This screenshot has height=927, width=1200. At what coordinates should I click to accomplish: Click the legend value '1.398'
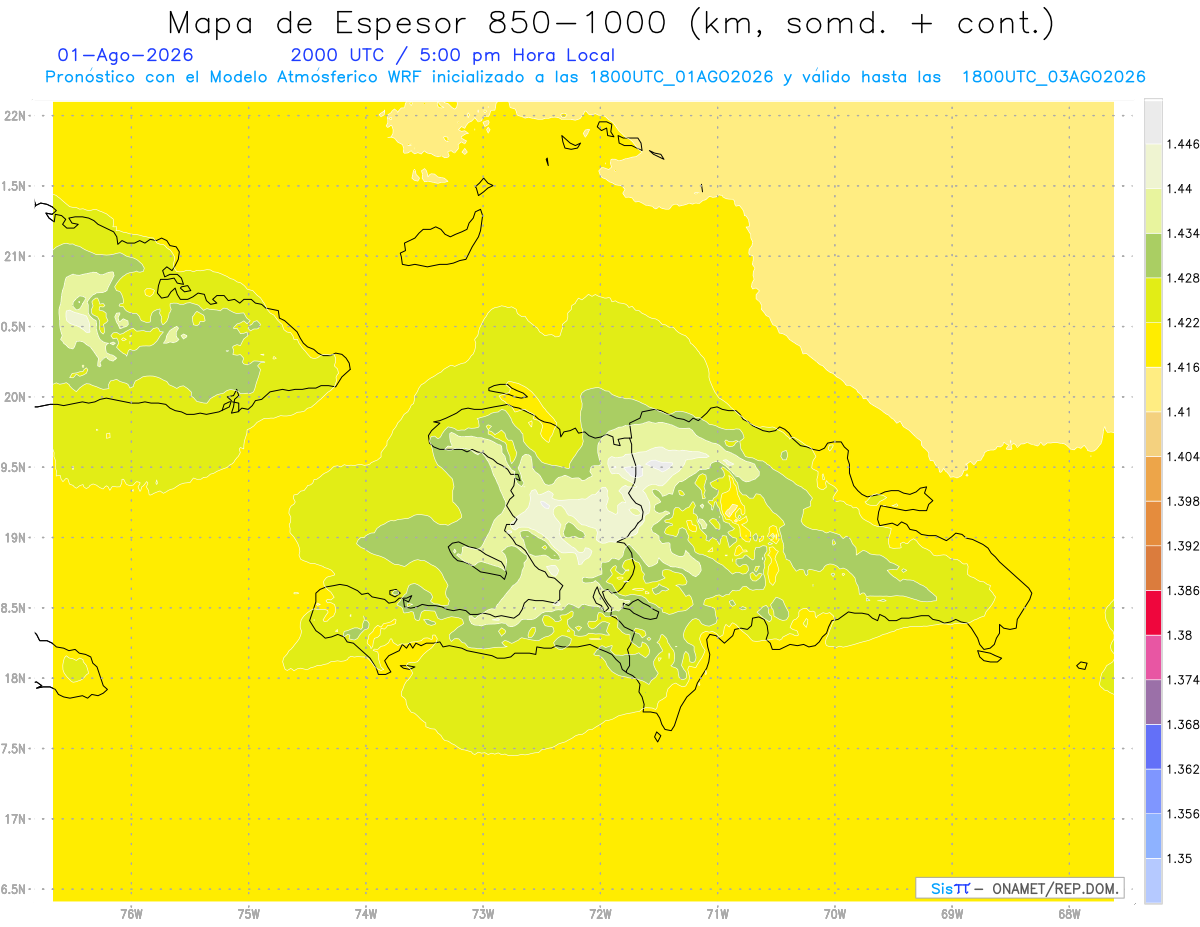(1183, 501)
